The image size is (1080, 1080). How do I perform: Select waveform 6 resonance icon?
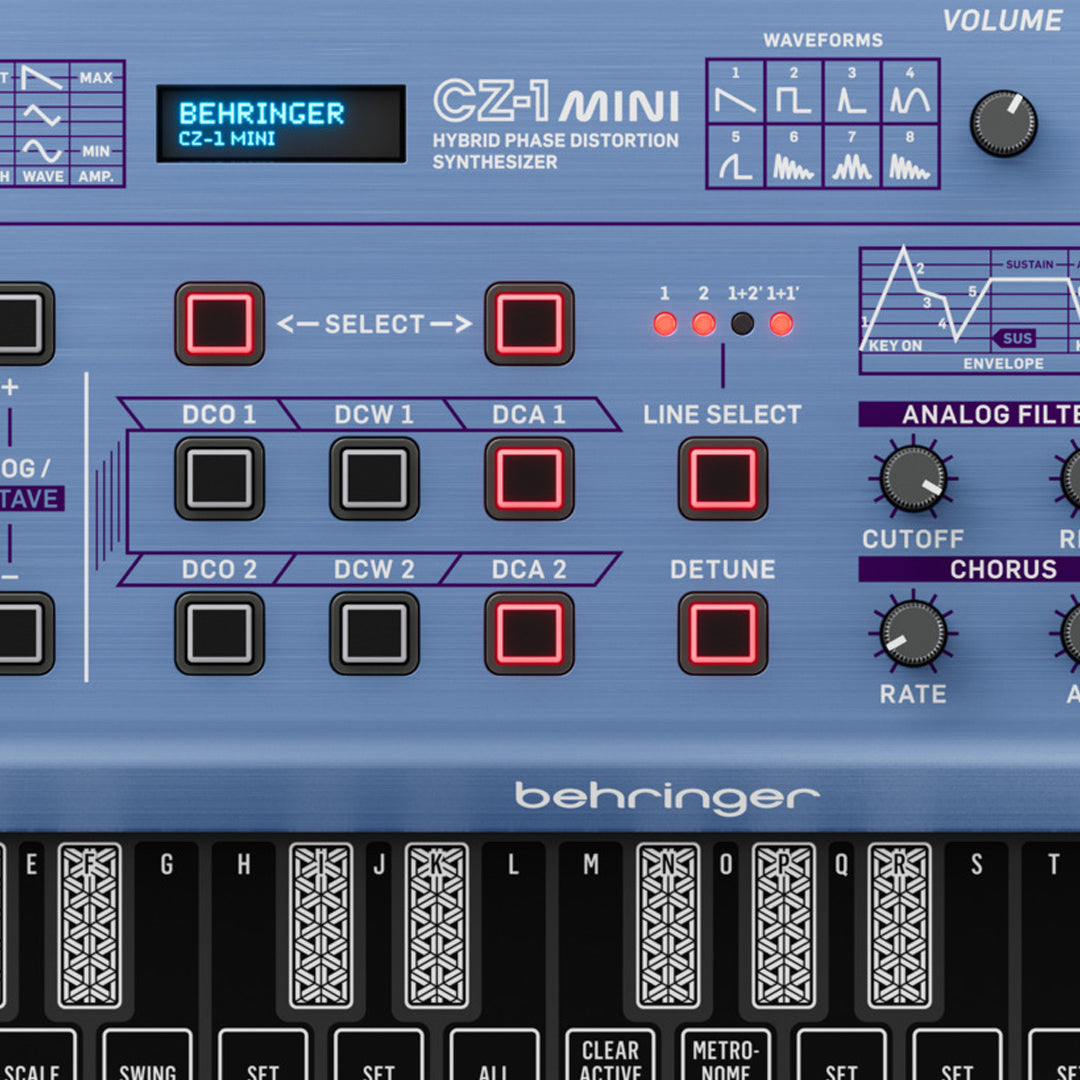tap(793, 166)
